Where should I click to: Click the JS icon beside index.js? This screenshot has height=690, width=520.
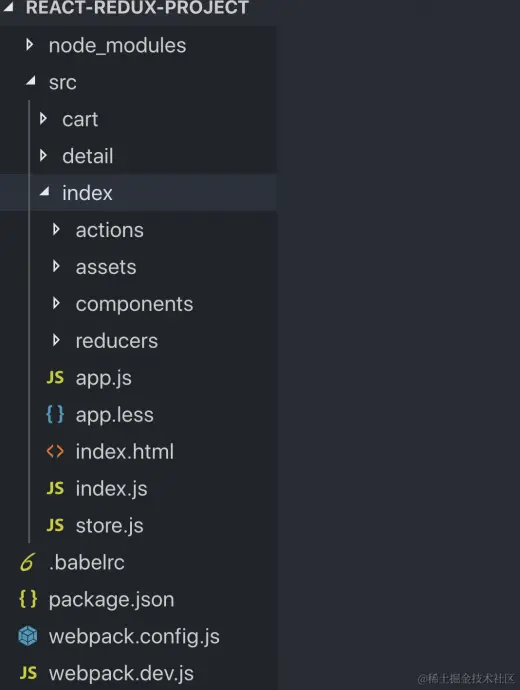pos(55,488)
